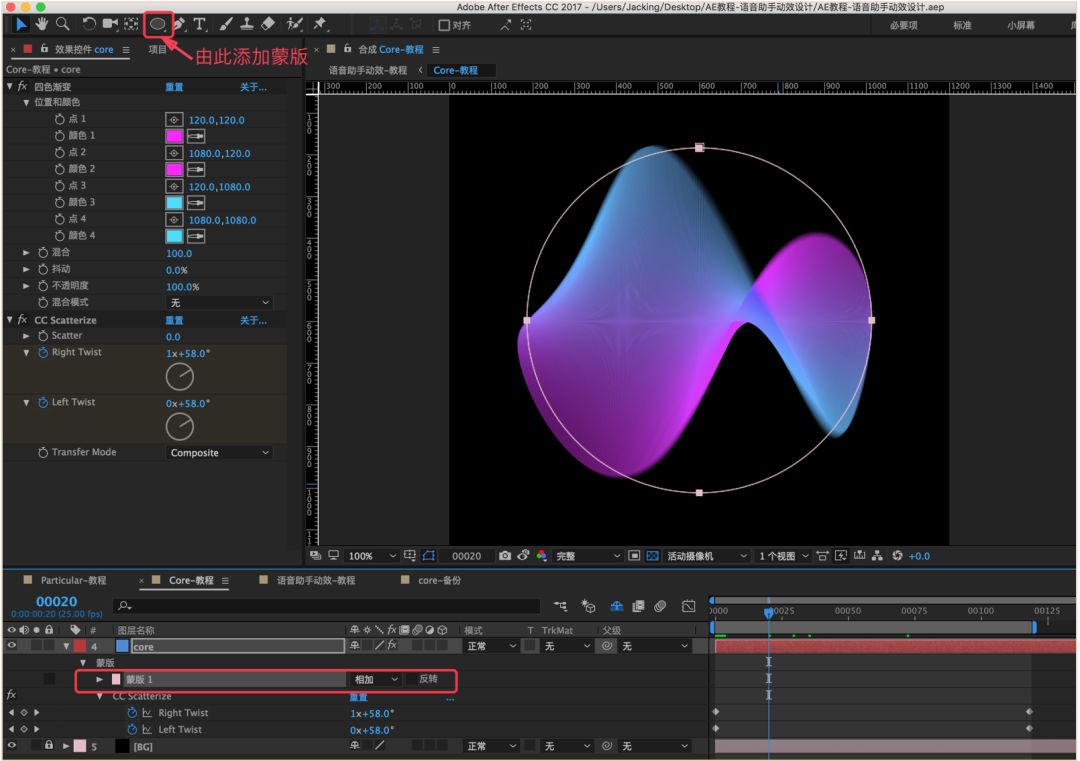1080x761 pixels.
Task: Open the 1个视图 view layout dropdown
Action: (784, 556)
